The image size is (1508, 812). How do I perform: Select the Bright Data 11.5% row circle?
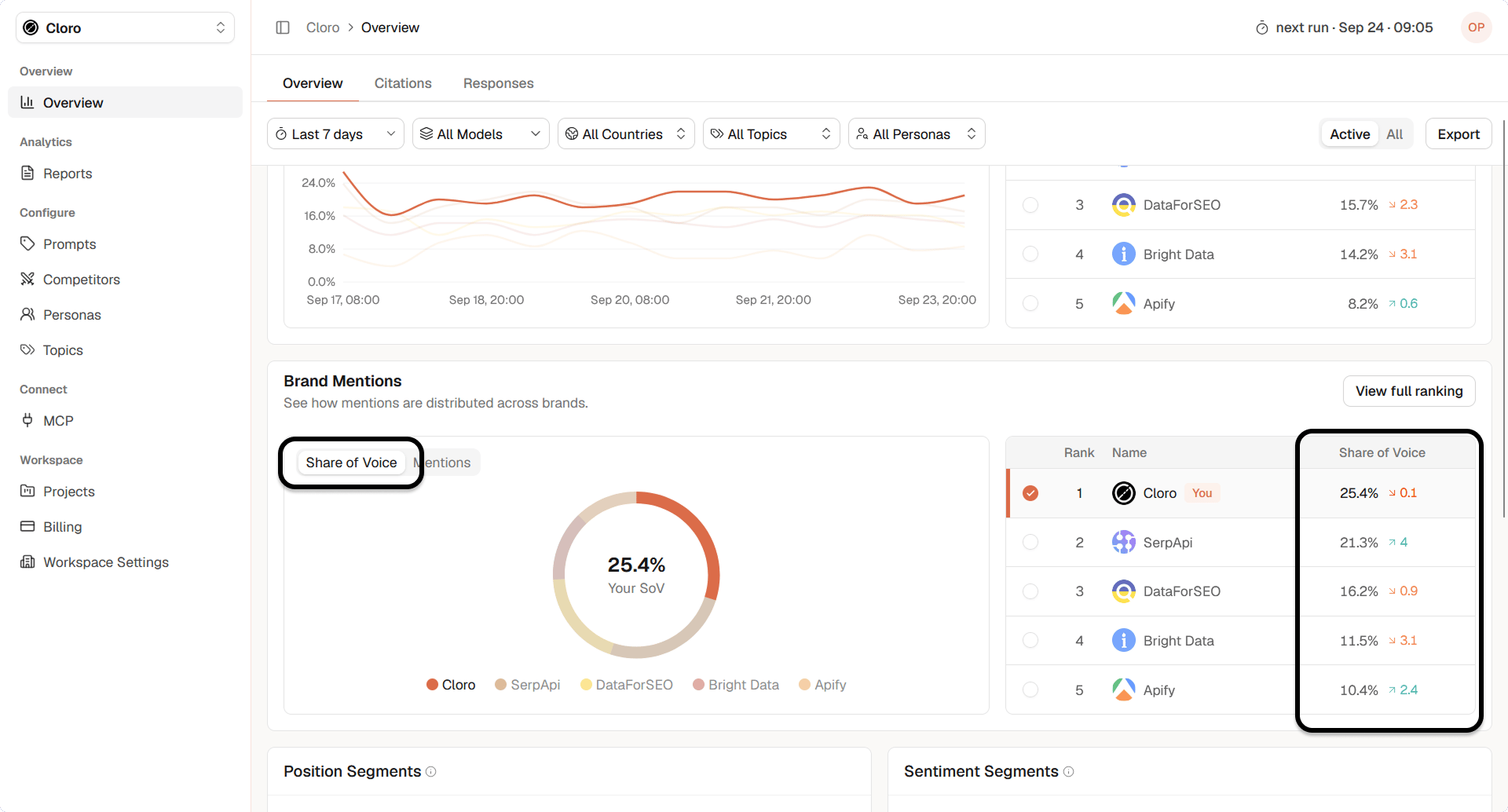1030,640
